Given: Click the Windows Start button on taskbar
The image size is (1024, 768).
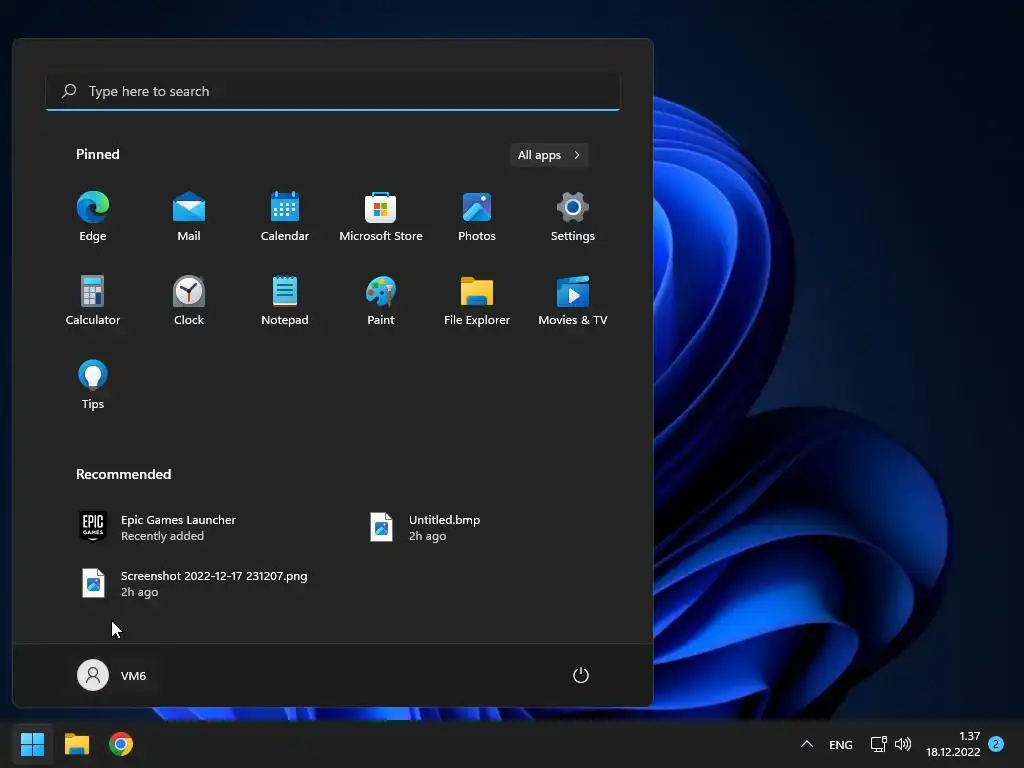Looking at the screenshot, I should pyautogui.click(x=32, y=744).
